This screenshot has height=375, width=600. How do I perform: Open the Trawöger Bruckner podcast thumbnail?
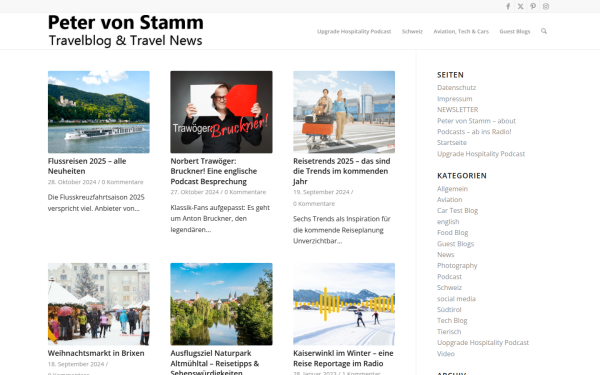221,112
